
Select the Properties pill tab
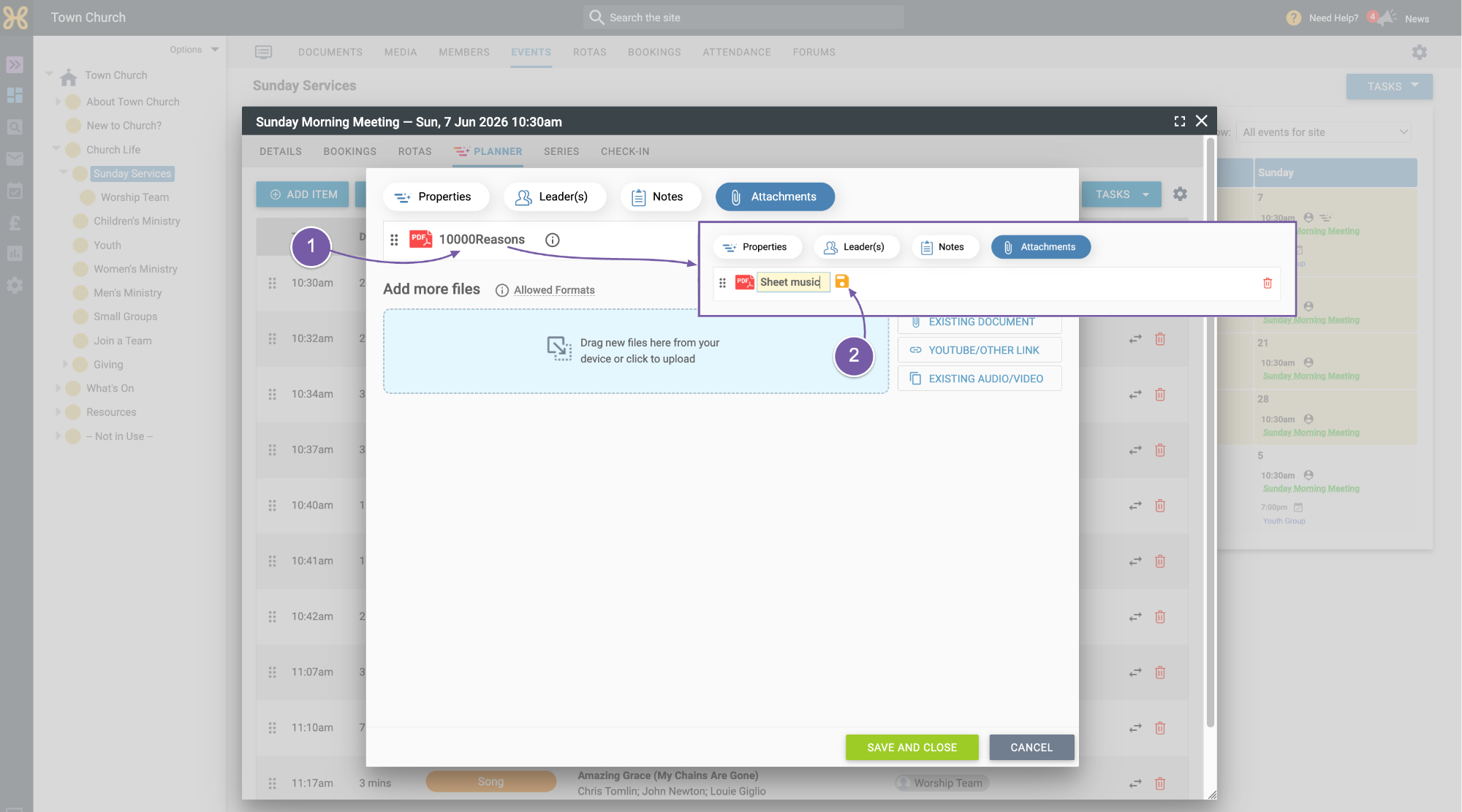(x=436, y=197)
